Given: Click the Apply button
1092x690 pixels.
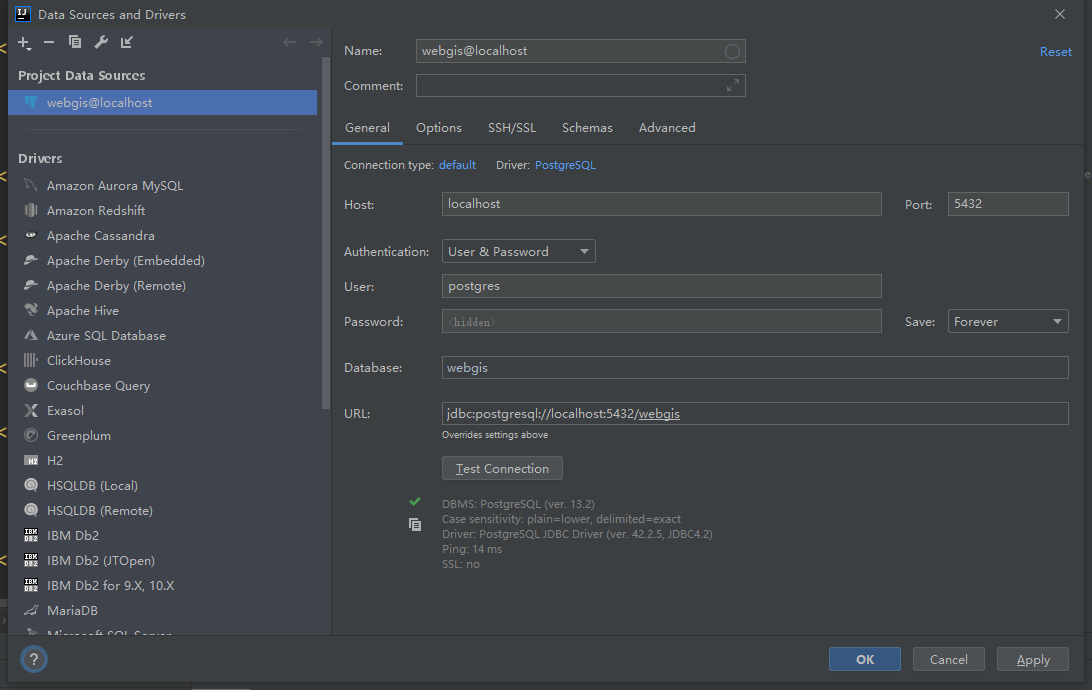Looking at the screenshot, I should tap(1033, 659).
